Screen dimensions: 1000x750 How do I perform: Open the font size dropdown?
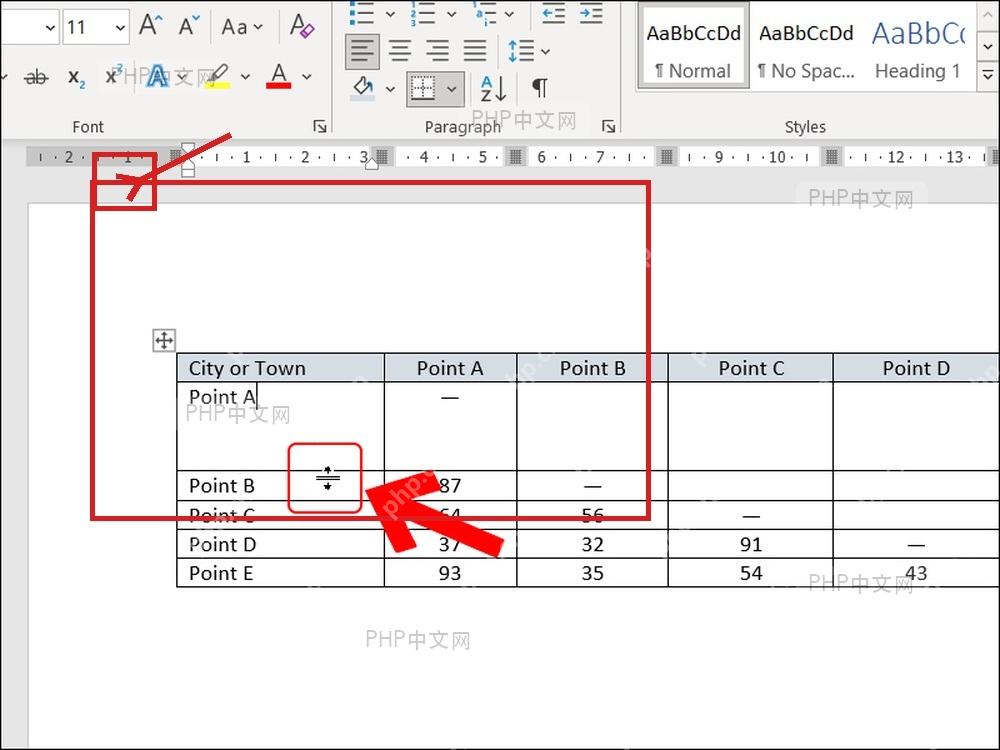(120, 27)
